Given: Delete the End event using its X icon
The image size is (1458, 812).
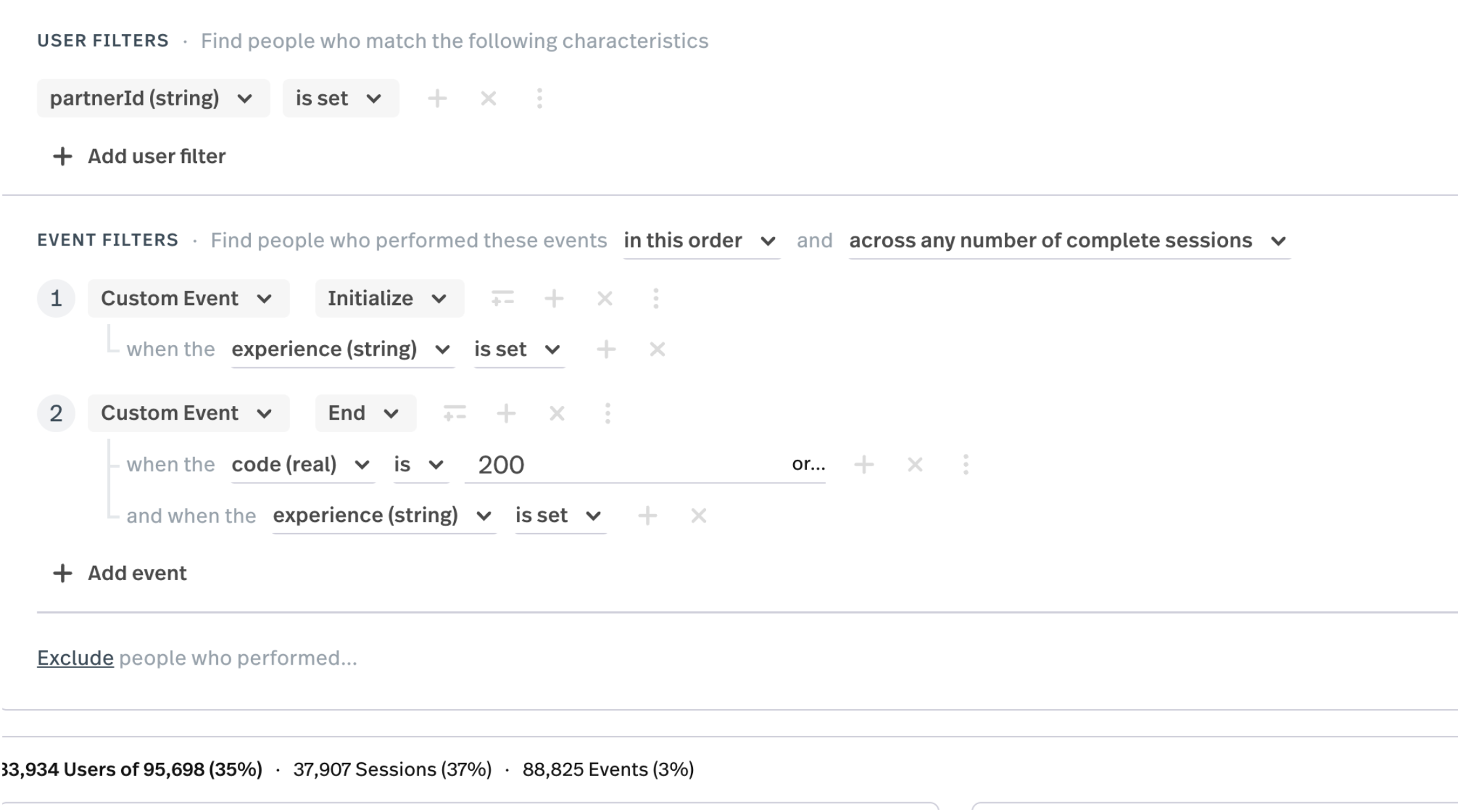Looking at the screenshot, I should (557, 413).
